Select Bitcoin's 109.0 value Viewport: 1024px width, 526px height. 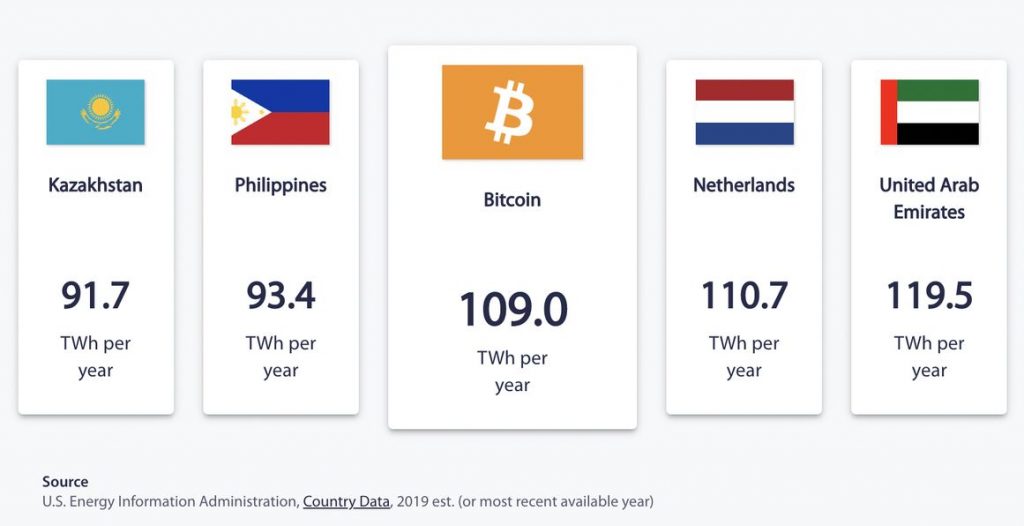pyautogui.click(x=513, y=310)
